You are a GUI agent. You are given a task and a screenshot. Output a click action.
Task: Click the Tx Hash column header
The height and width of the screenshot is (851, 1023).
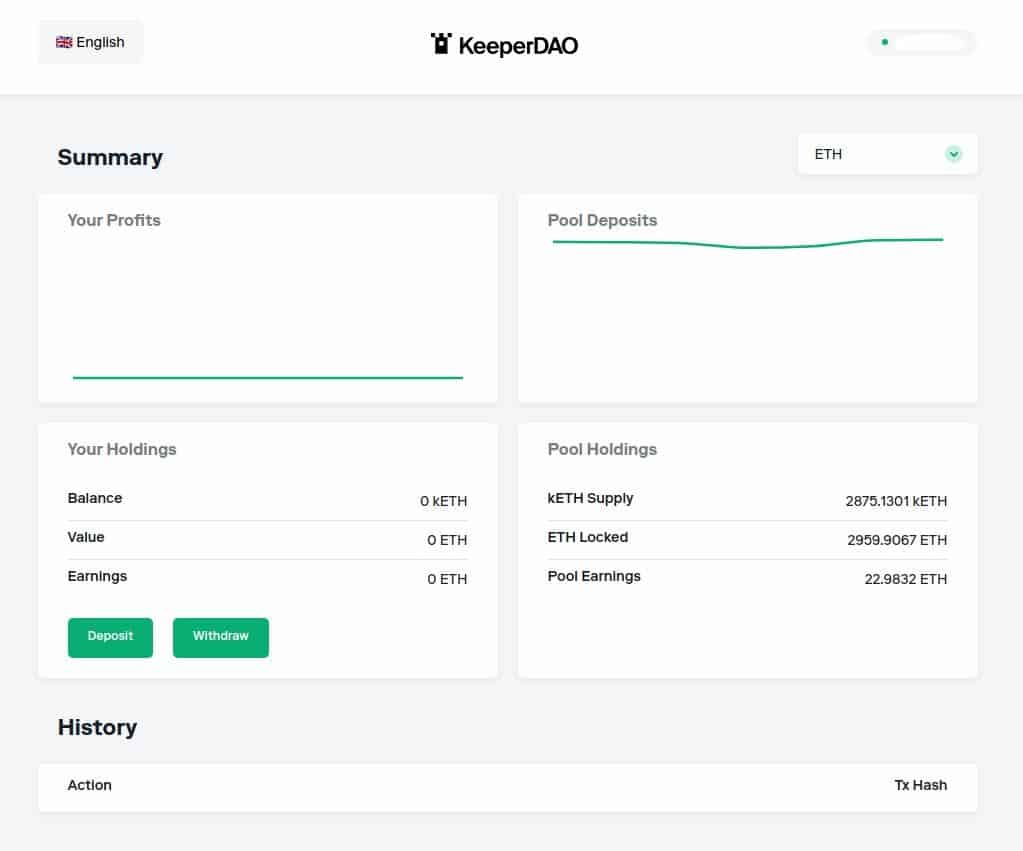click(x=920, y=786)
